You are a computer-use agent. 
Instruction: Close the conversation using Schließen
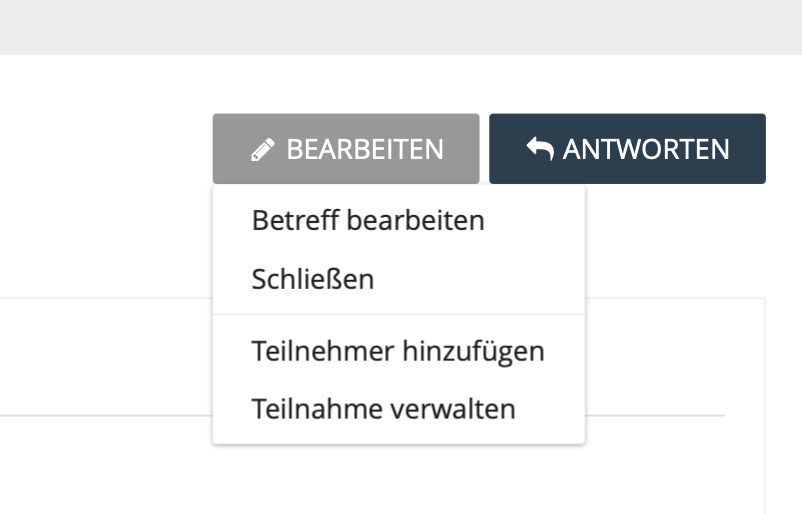click(313, 279)
